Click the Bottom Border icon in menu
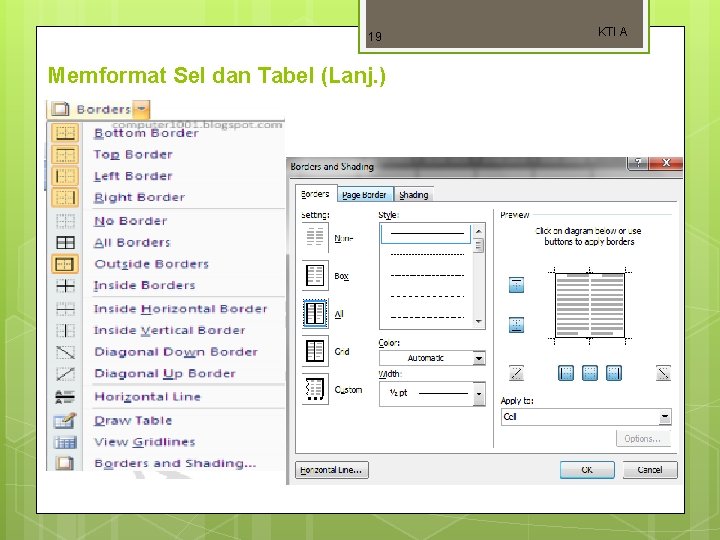This screenshot has width=720, height=540. point(65,133)
